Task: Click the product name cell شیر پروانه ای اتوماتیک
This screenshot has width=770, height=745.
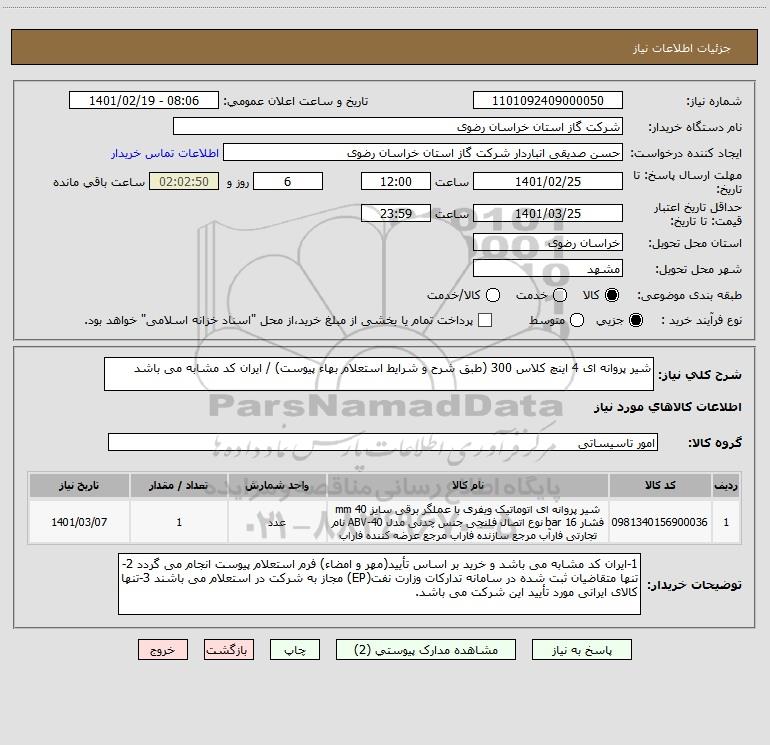Action: click(468, 522)
